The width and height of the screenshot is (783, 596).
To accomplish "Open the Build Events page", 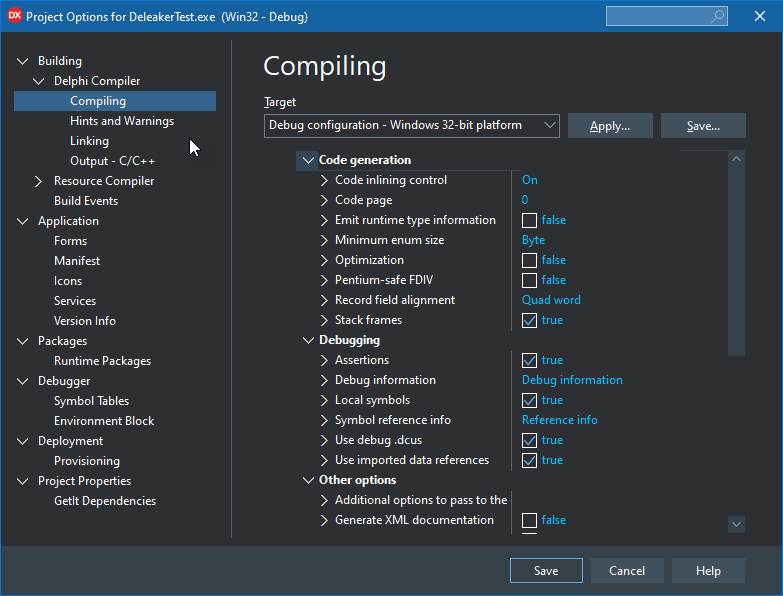I will pos(86,201).
